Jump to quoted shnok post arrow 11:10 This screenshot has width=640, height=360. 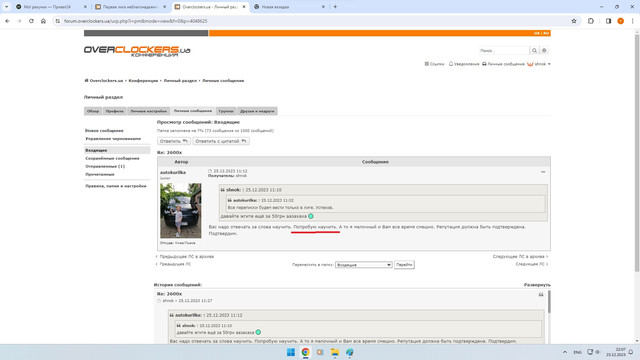click(243, 190)
